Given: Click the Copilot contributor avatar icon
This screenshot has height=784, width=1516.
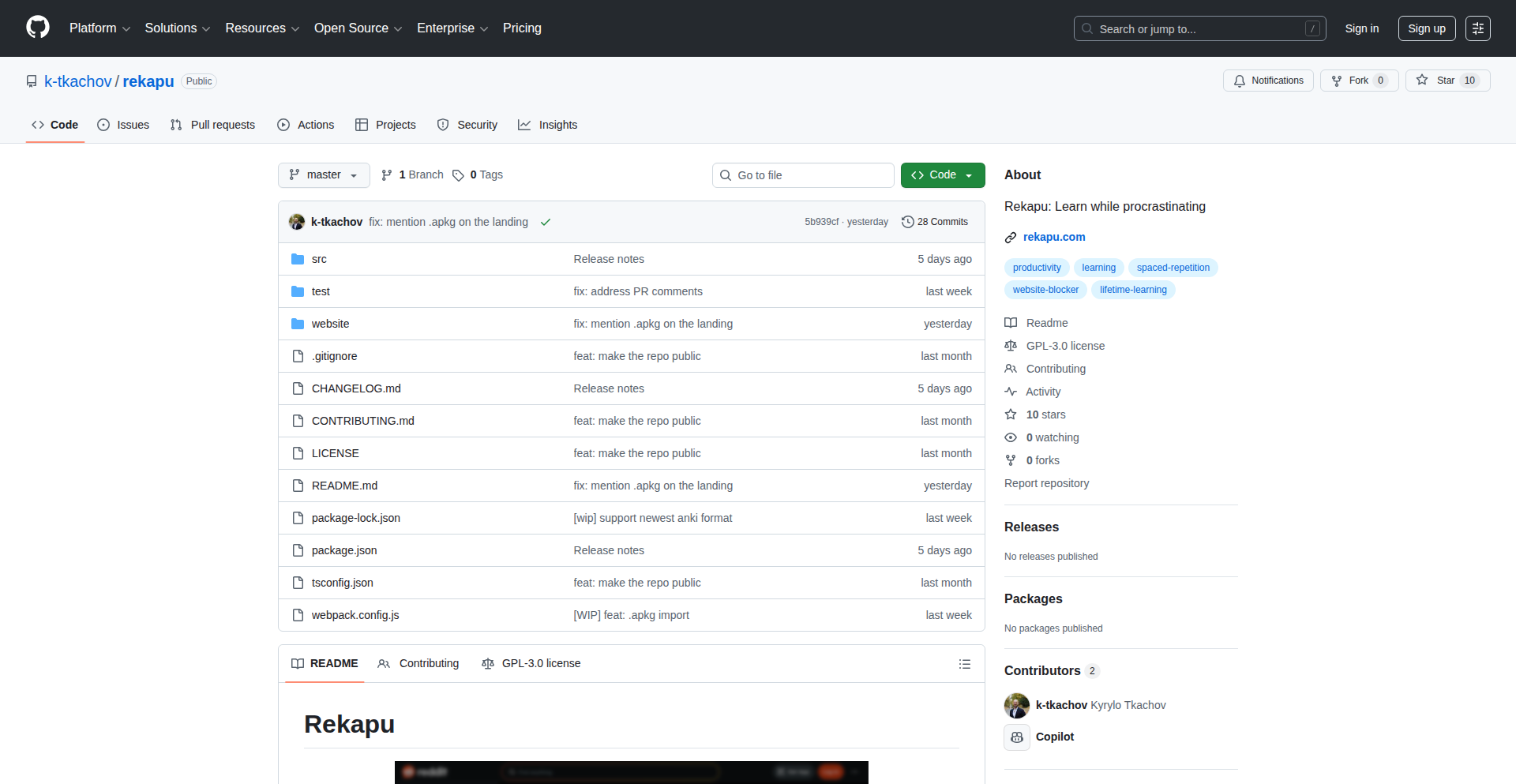Looking at the screenshot, I should [x=1017, y=737].
